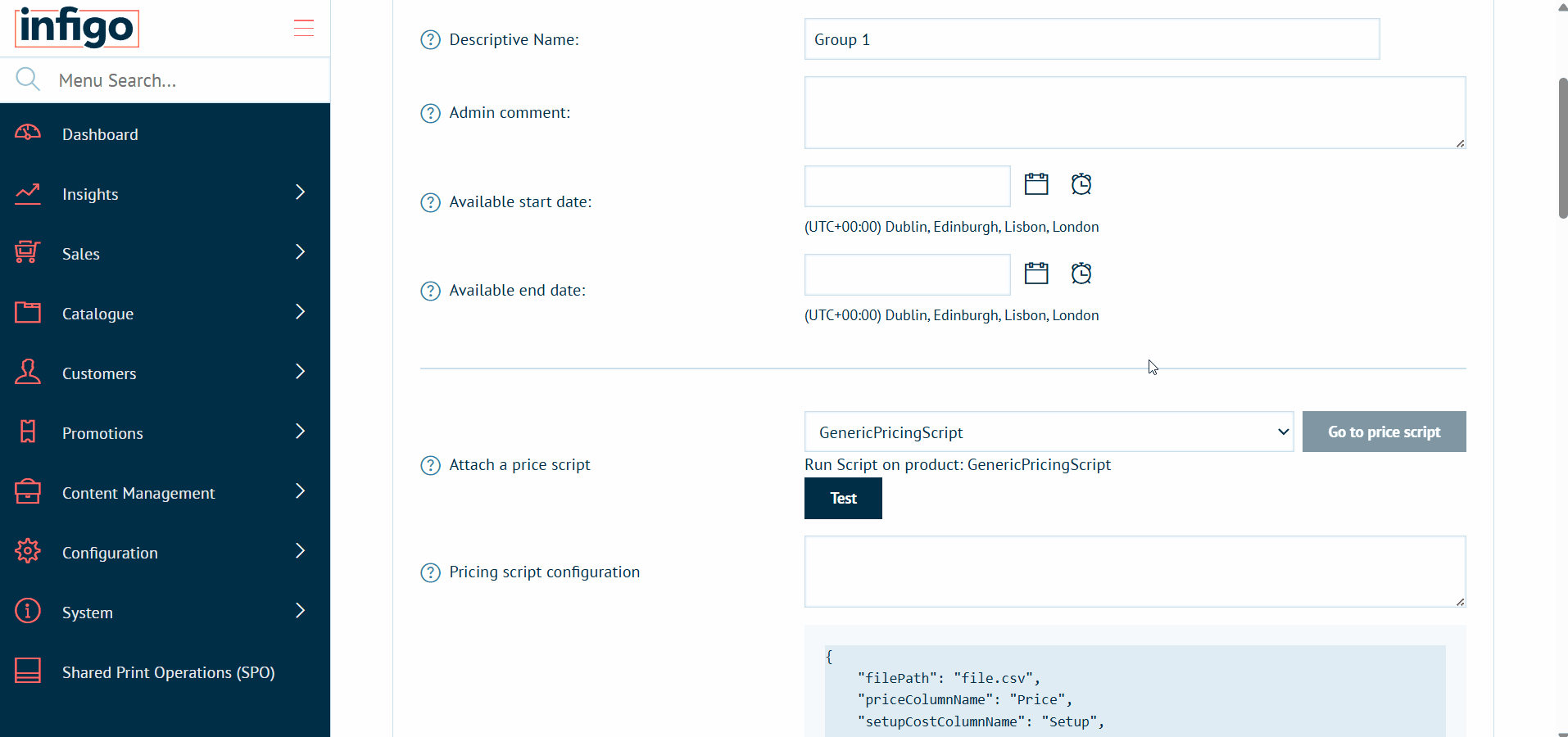The image size is (1568, 737).
Task: Expand the Configuration menu chevron
Action: [x=300, y=550]
